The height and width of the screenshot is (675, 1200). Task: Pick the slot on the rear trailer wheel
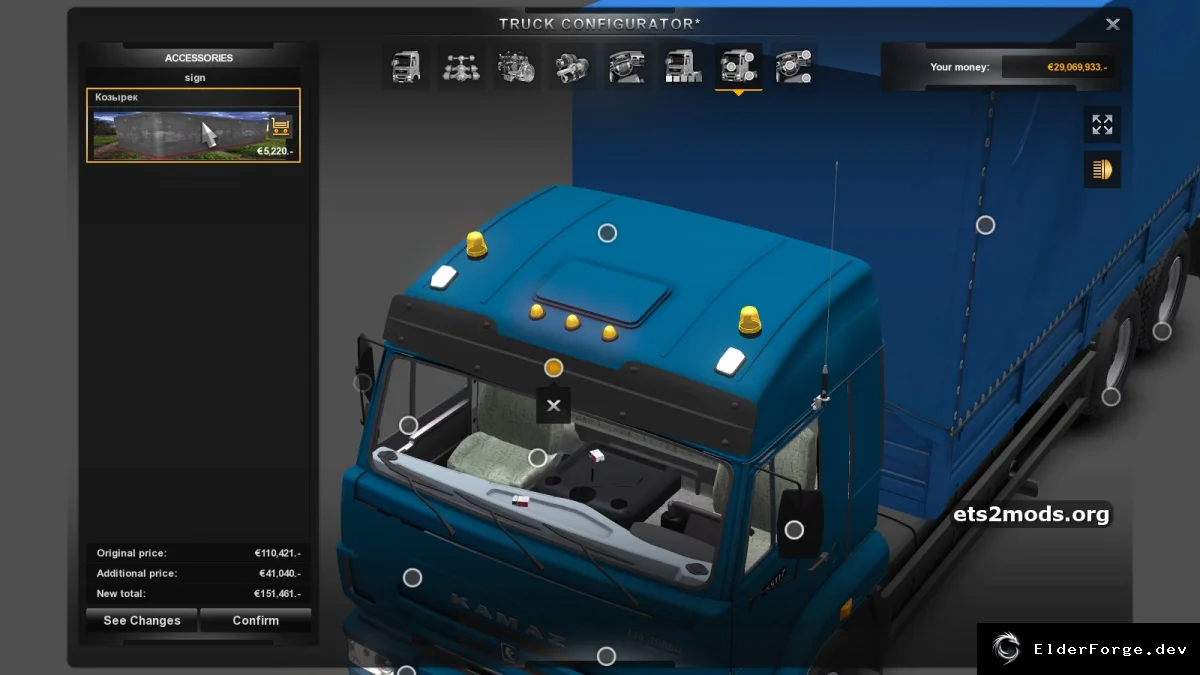(x=1162, y=331)
